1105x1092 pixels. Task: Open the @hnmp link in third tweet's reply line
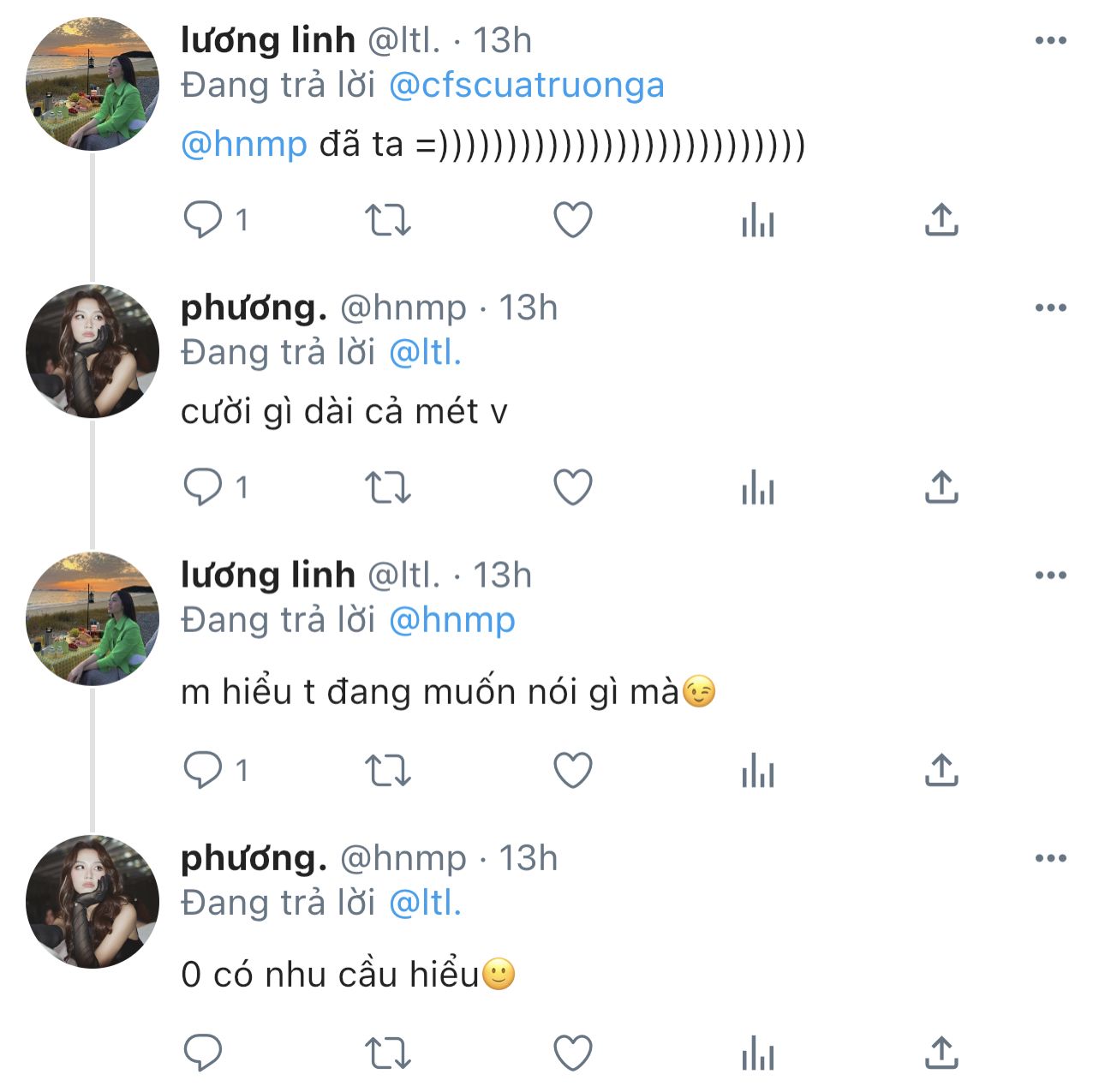[451, 620]
